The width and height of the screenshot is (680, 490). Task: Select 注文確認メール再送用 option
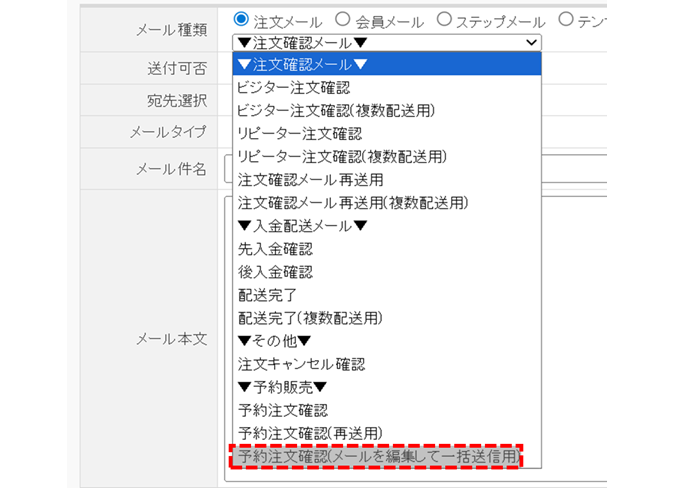[x=310, y=179]
